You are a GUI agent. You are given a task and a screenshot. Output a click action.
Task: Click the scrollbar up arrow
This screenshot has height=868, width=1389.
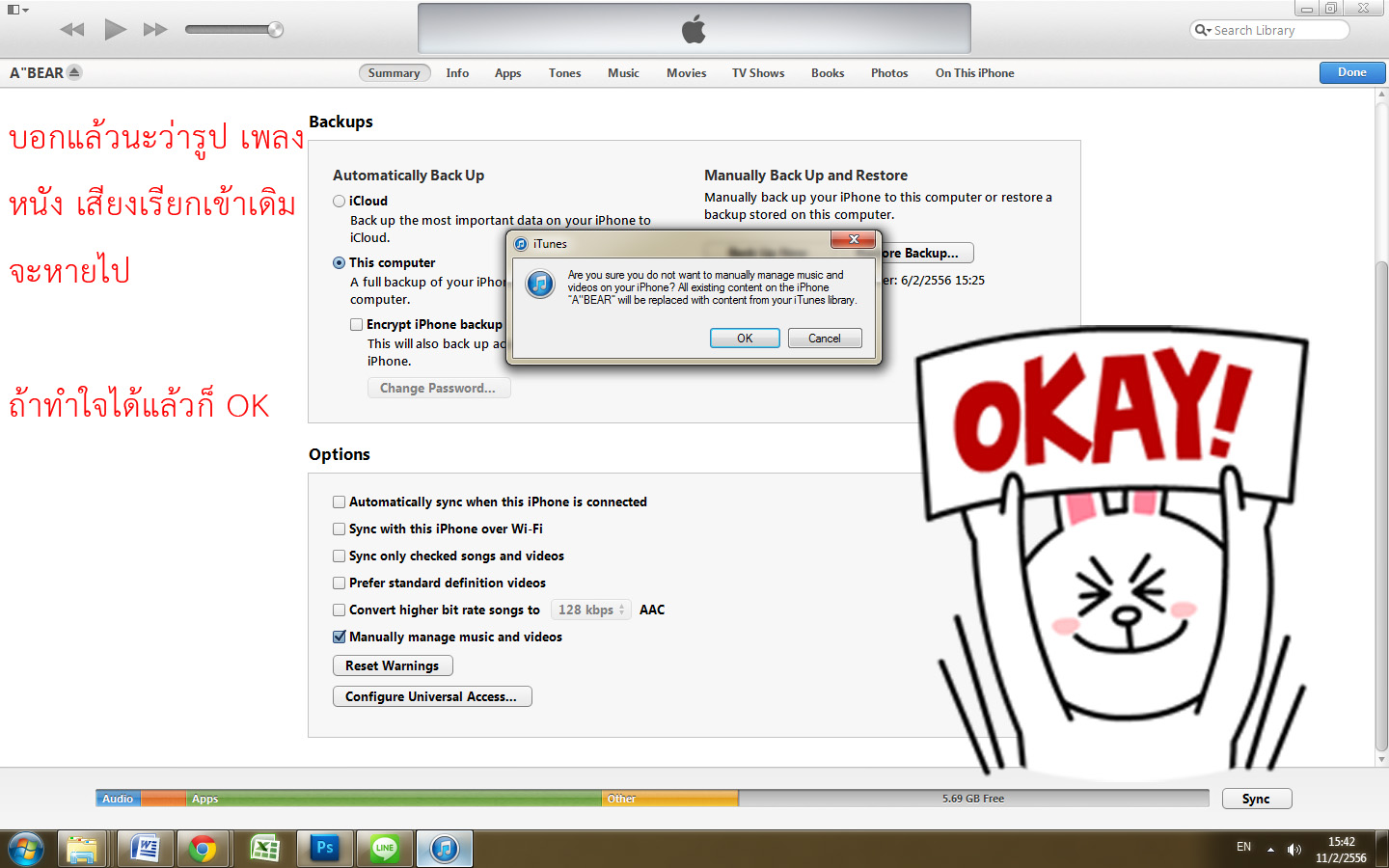[x=1381, y=95]
